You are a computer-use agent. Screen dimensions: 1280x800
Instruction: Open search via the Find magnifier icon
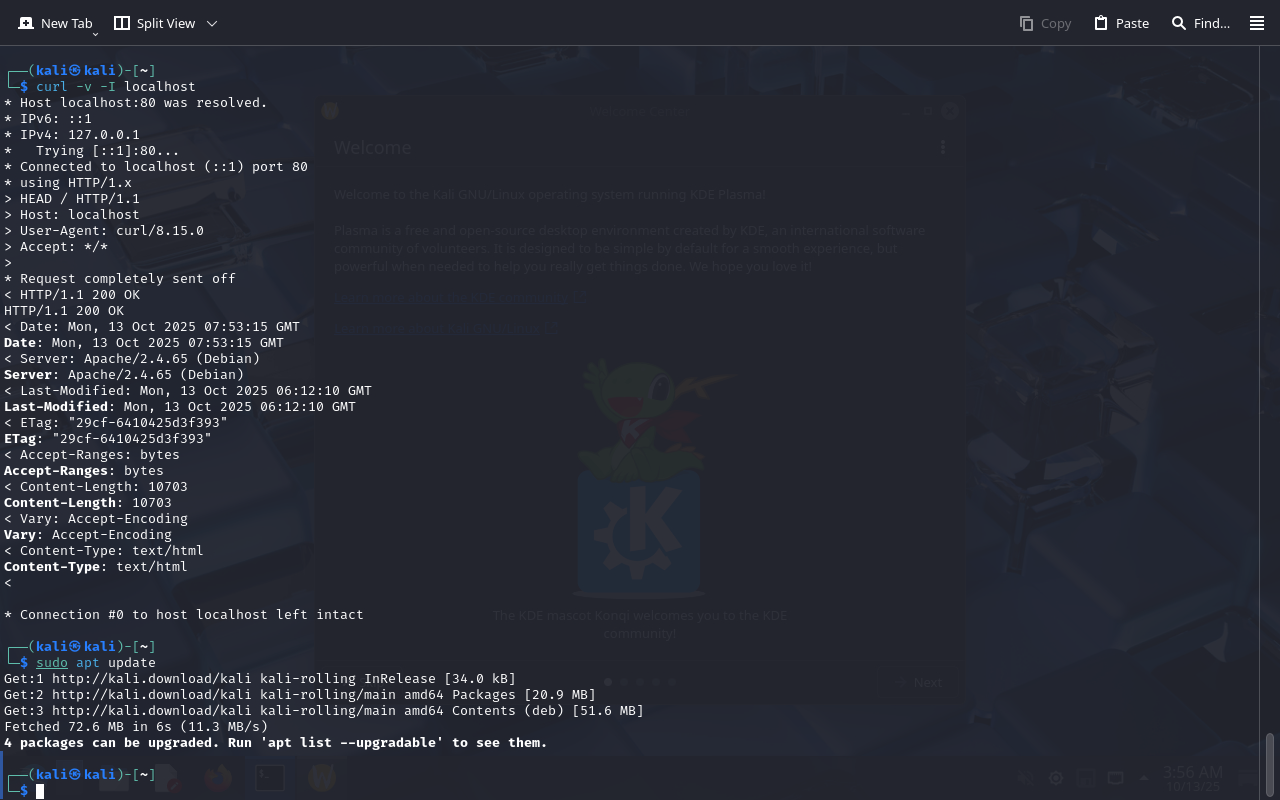[1179, 23]
